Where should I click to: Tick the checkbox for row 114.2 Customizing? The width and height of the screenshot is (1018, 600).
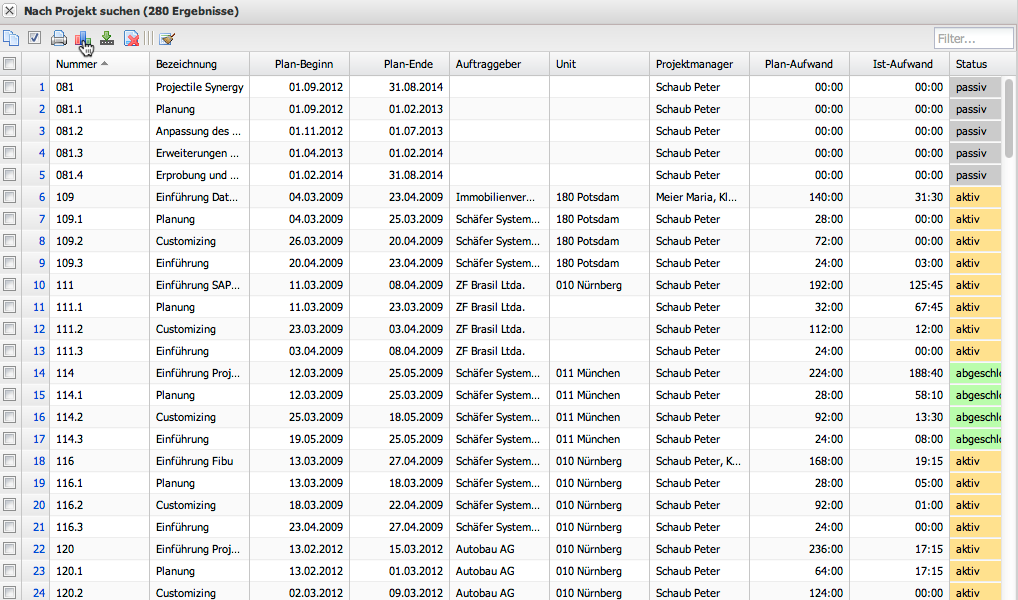point(10,417)
